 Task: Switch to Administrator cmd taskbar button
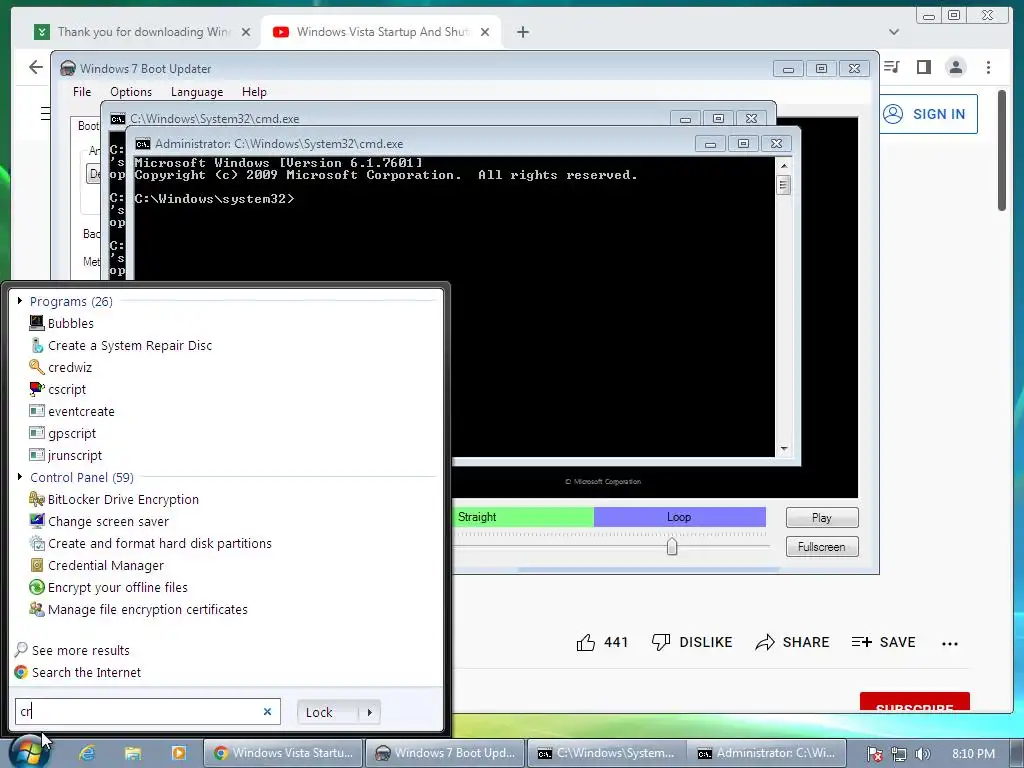[767, 753]
